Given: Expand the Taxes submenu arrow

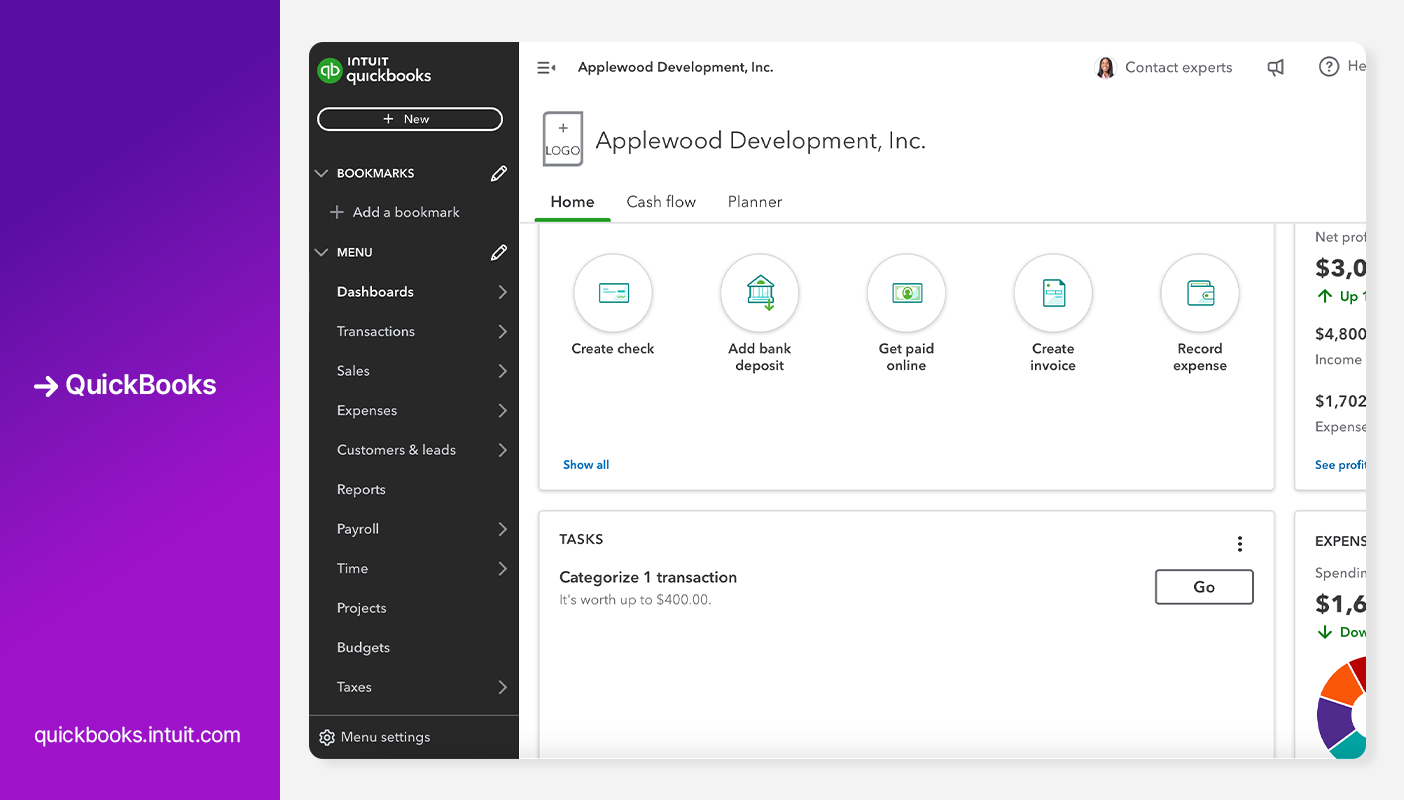Looking at the screenshot, I should pyautogui.click(x=502, y=687).
